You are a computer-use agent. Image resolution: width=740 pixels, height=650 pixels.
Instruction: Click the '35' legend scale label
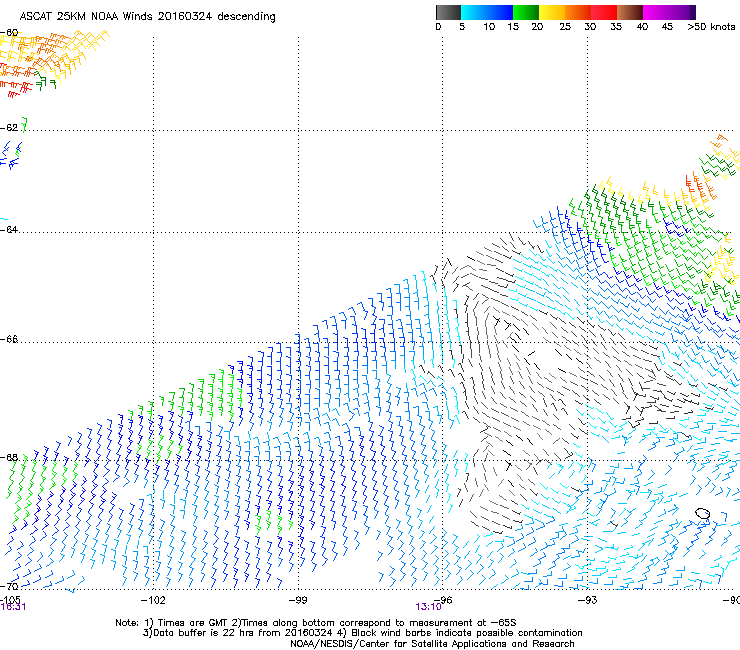616,27
